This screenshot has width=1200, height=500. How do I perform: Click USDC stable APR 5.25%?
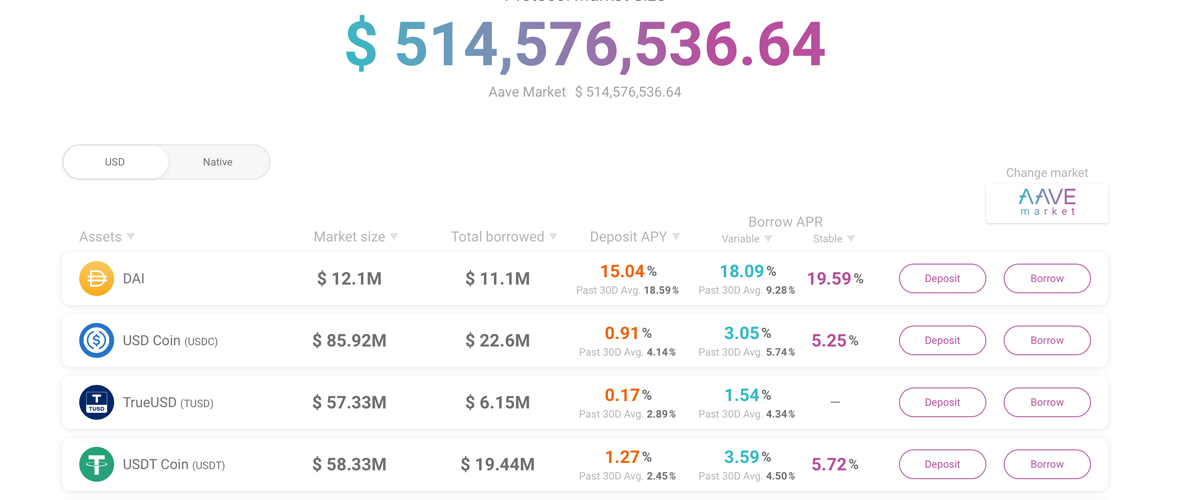[835, 341]
